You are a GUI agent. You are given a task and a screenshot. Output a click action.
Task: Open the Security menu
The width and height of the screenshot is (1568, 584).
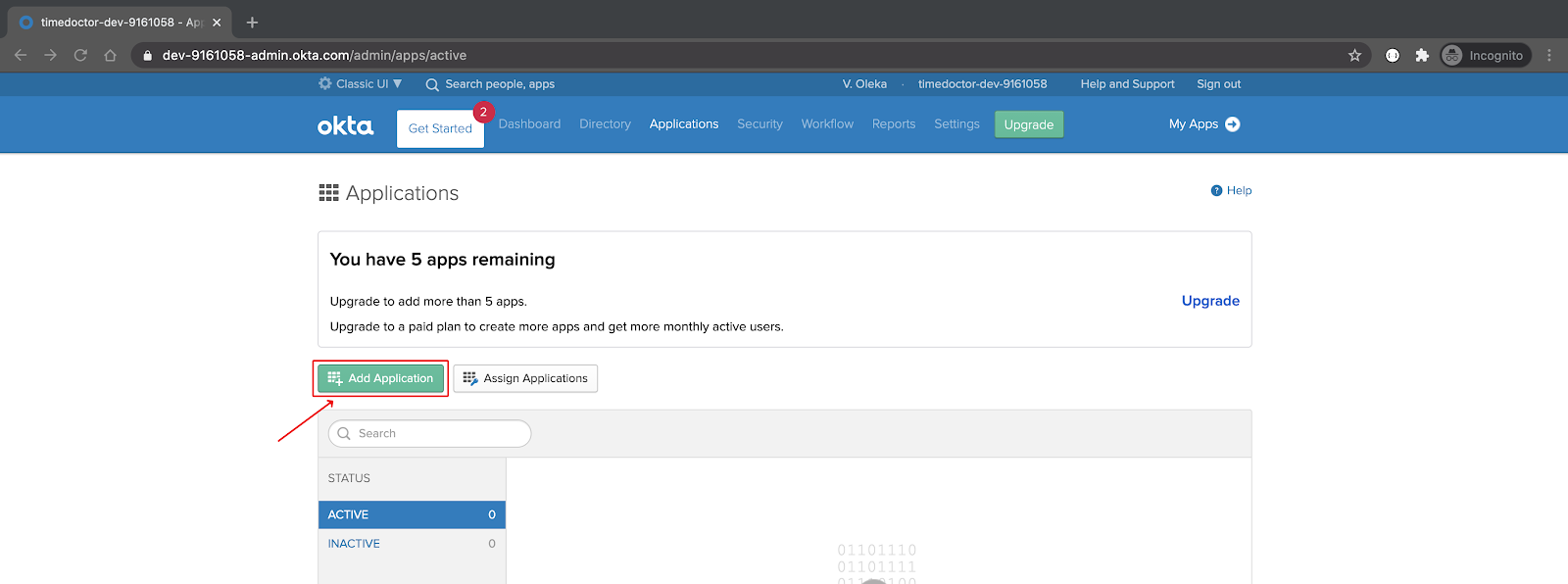759,124
